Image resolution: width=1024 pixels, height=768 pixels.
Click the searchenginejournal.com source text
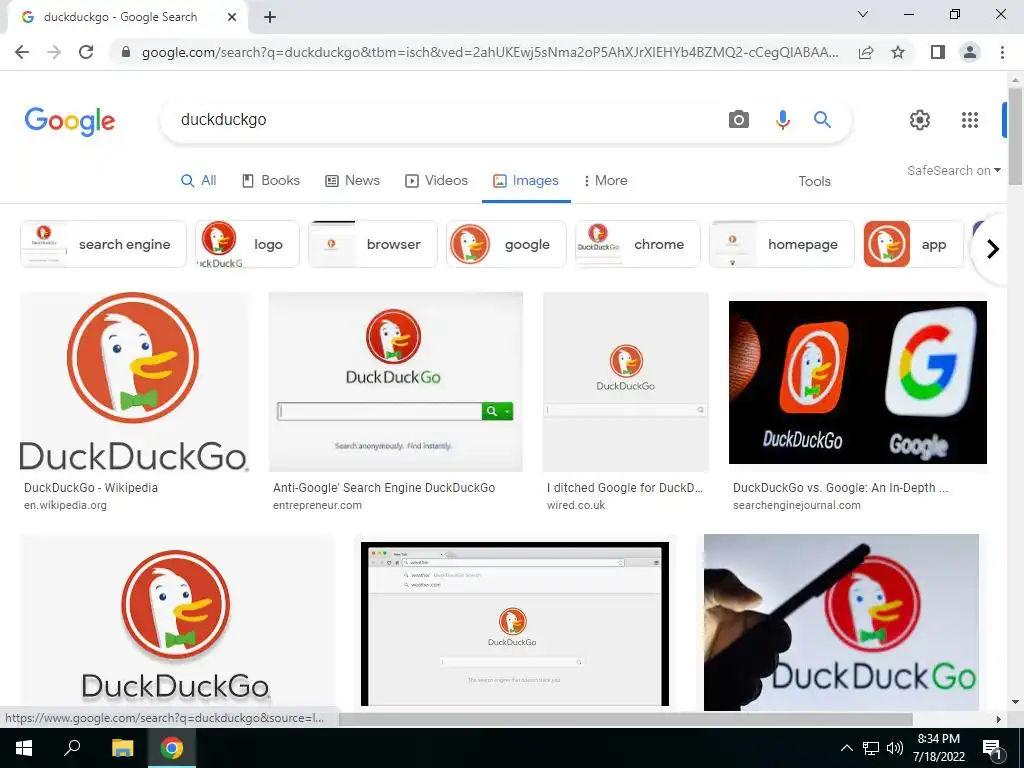[797, 505]
